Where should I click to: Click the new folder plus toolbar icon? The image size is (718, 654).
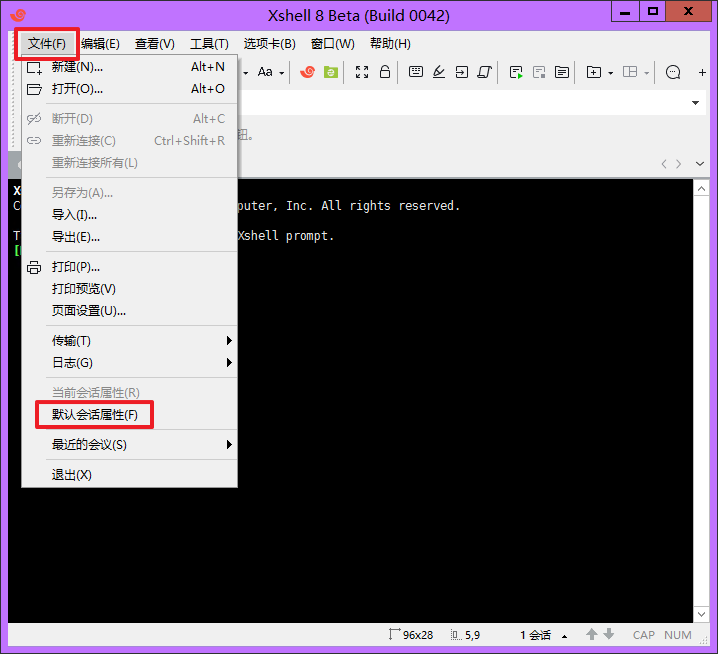pos(594,72)
